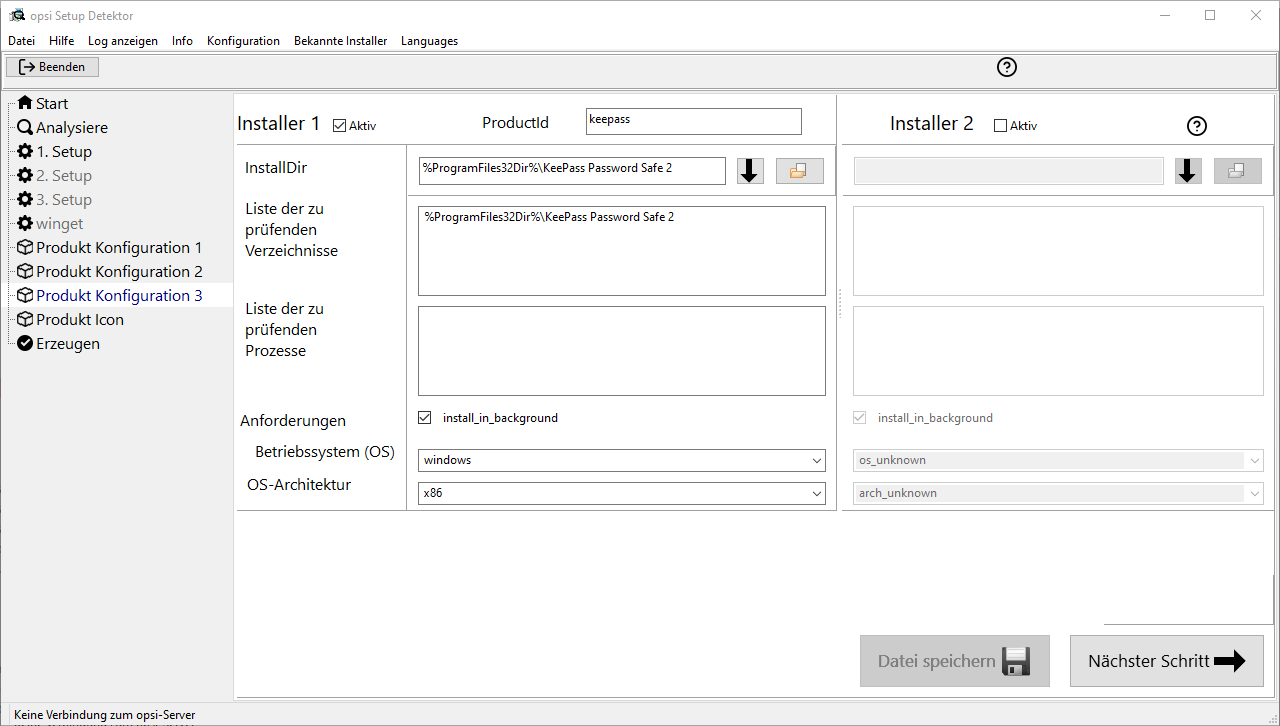The image size is (1280, 726).
Task: Click the Betriebssystem (OS) label
Action: (325, 452)
